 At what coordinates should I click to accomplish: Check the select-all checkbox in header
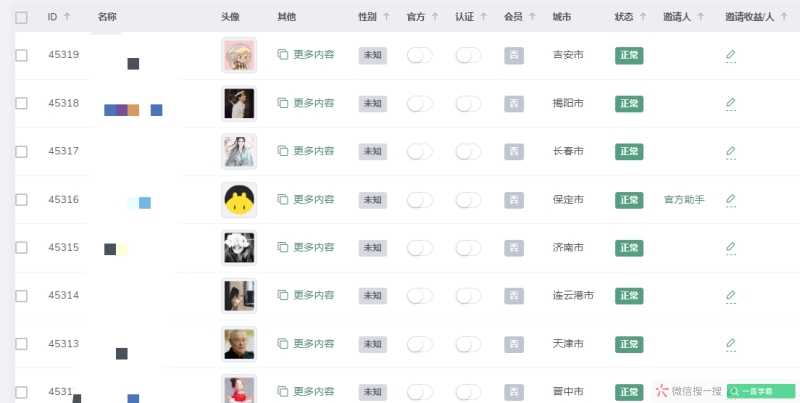coord(21,17)
